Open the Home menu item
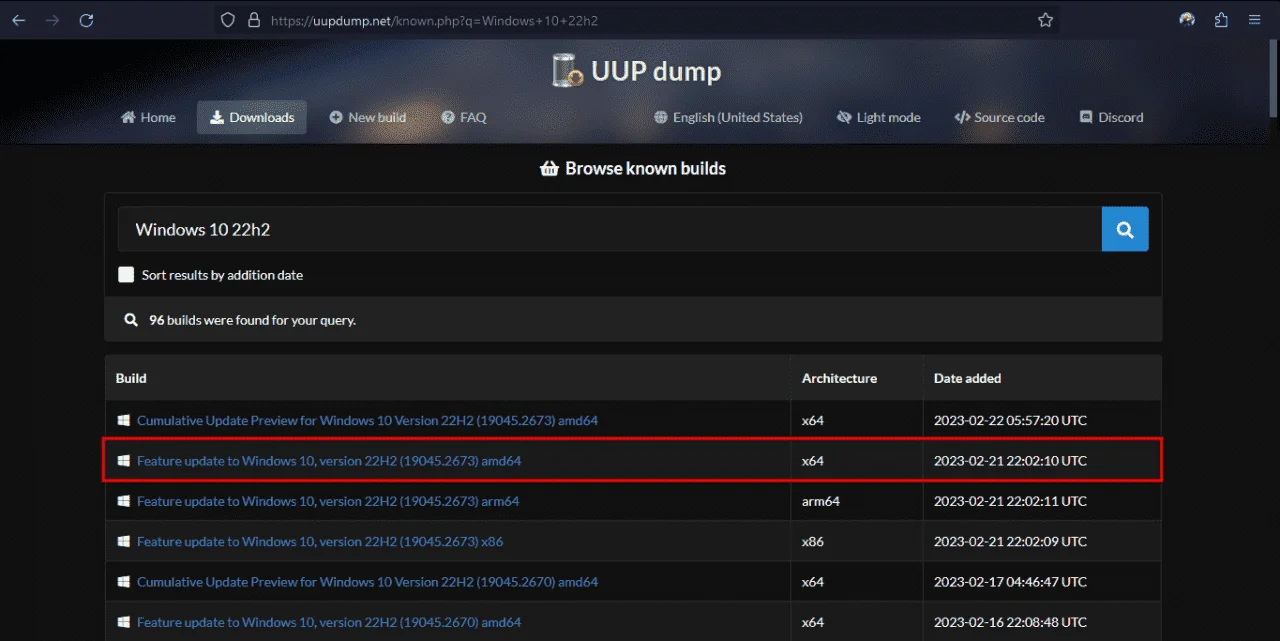Screen dimensions: 1280x641 [148, 117]
